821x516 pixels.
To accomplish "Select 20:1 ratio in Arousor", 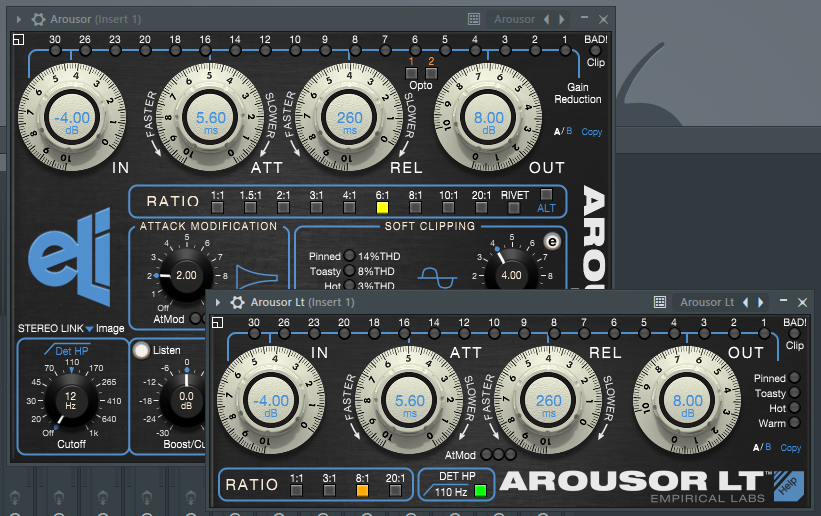I will (x=481, y=207).
